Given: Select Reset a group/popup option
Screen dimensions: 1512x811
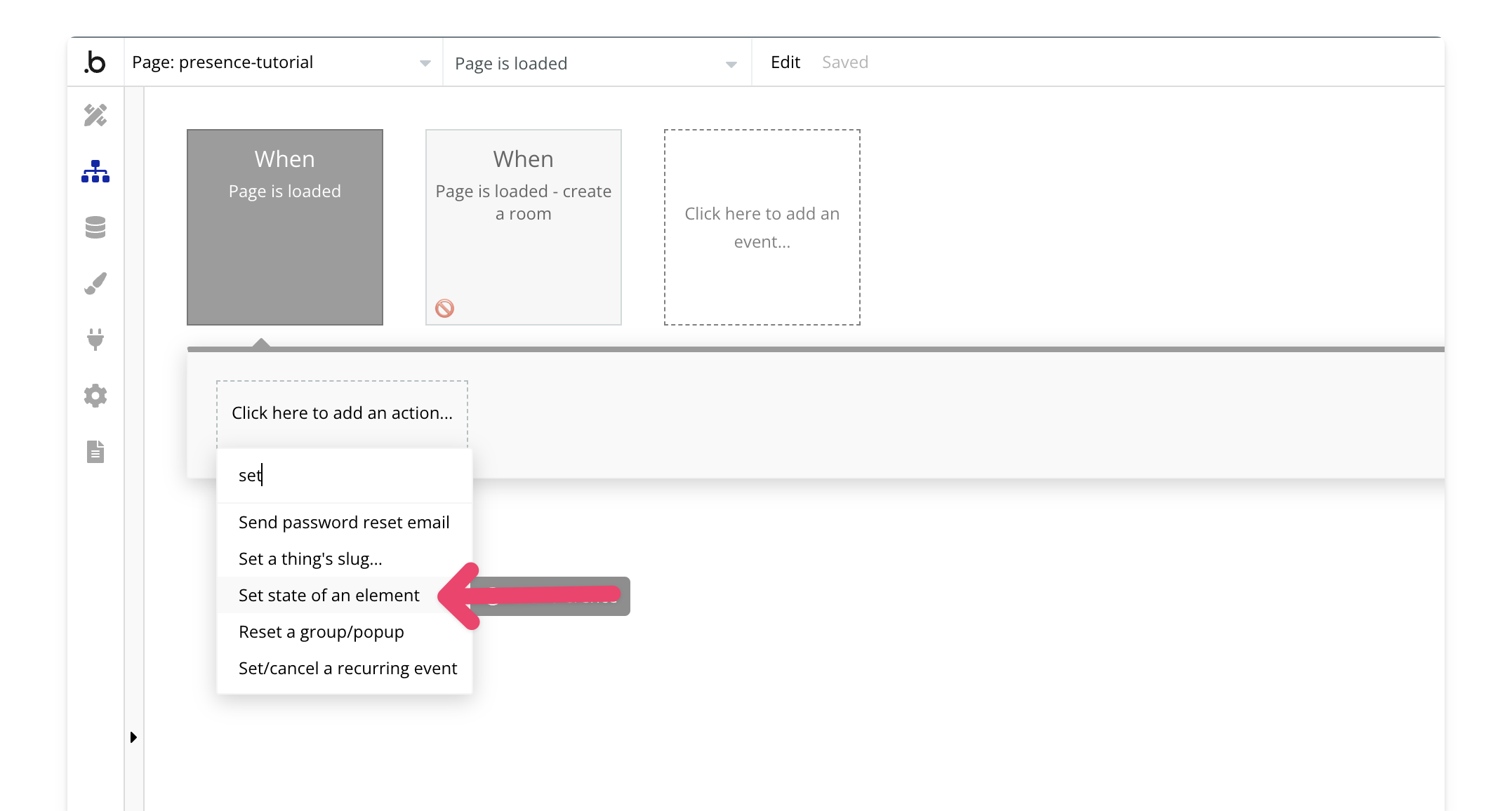Looking at the screenshot, I should tap(321, 631).
